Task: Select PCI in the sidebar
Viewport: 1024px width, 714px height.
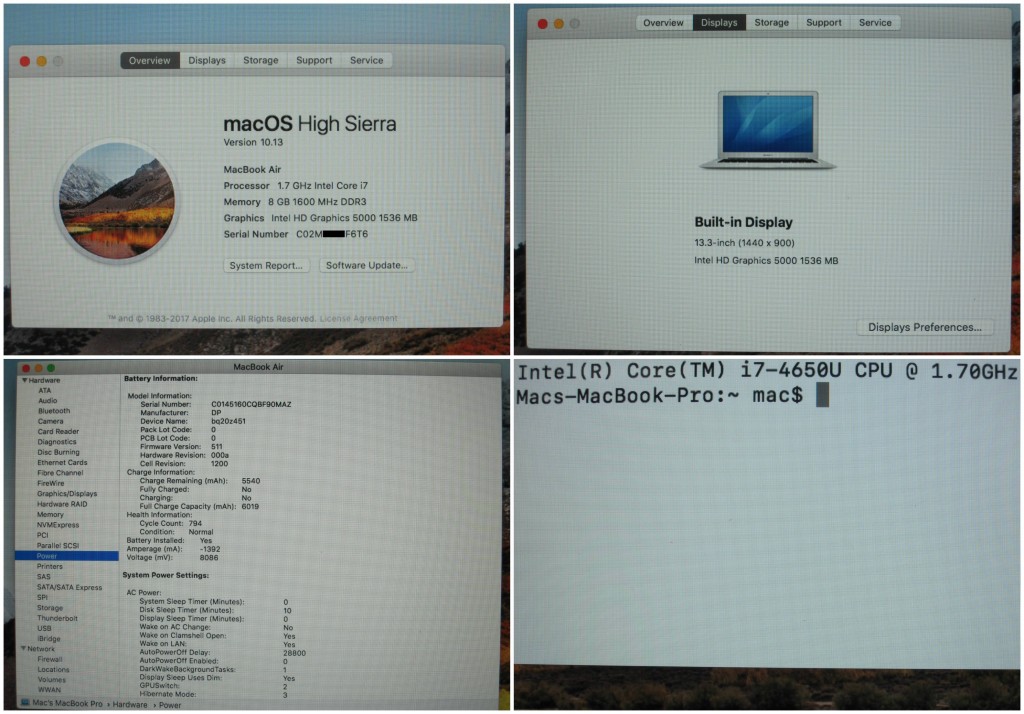Action: [42, 535]
